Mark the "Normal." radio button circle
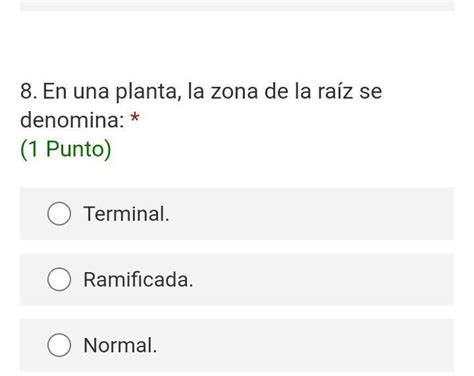This screenshot has width=474, height=376. pos(59,345)
